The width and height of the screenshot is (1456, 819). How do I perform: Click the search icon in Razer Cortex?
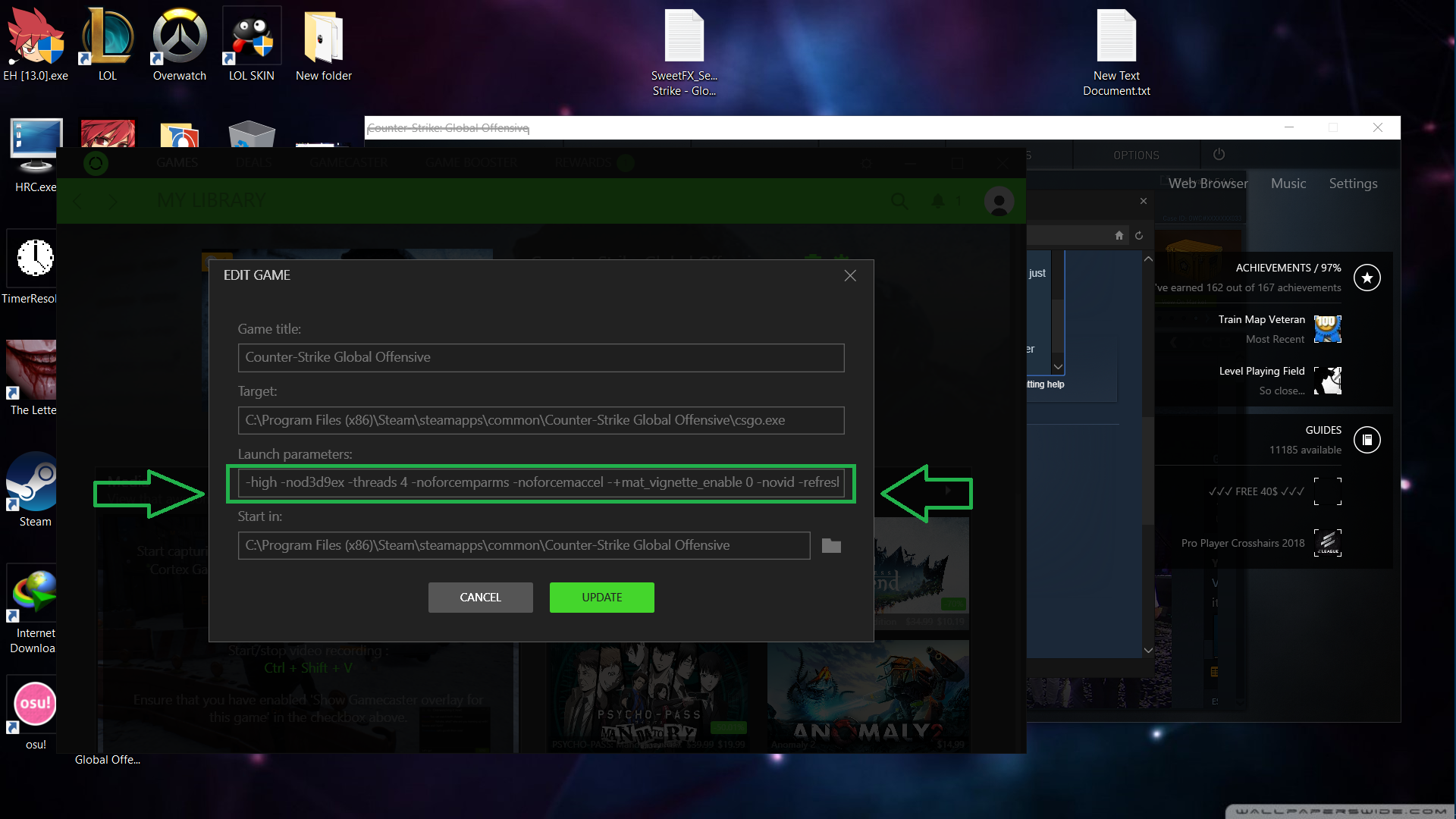(x=899, y=201)
